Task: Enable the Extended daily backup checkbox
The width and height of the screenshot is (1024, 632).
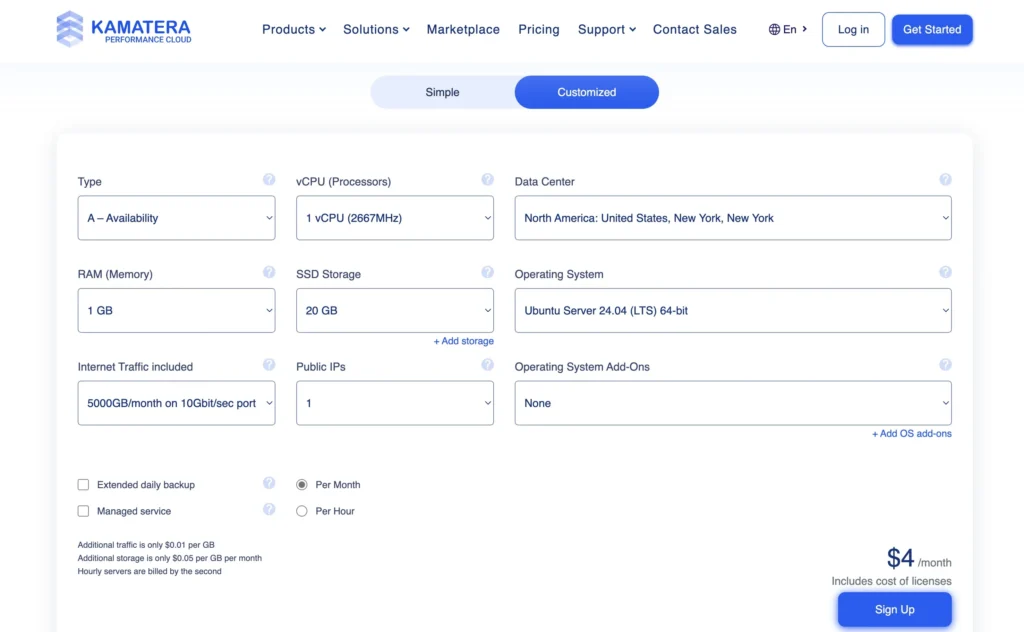Action: (x=84, y=485)
